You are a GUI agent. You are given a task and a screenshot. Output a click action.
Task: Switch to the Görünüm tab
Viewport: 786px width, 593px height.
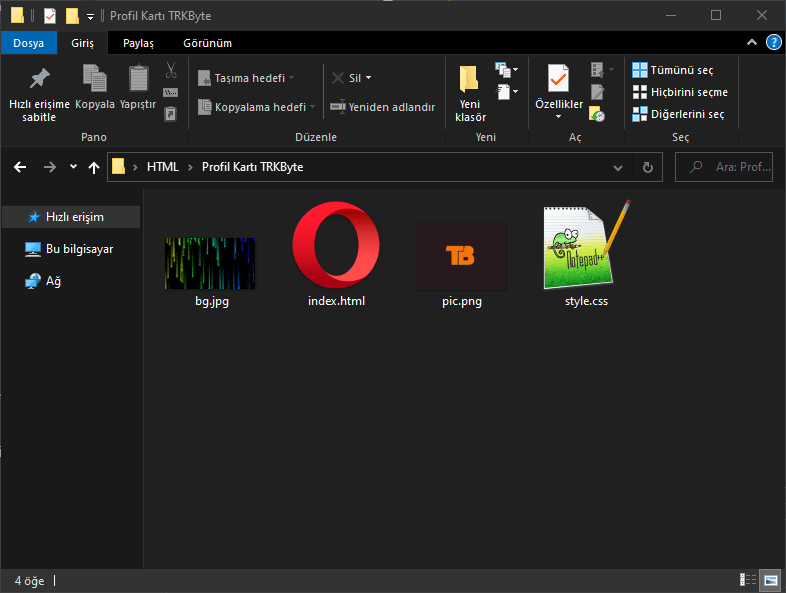[208, 43]
